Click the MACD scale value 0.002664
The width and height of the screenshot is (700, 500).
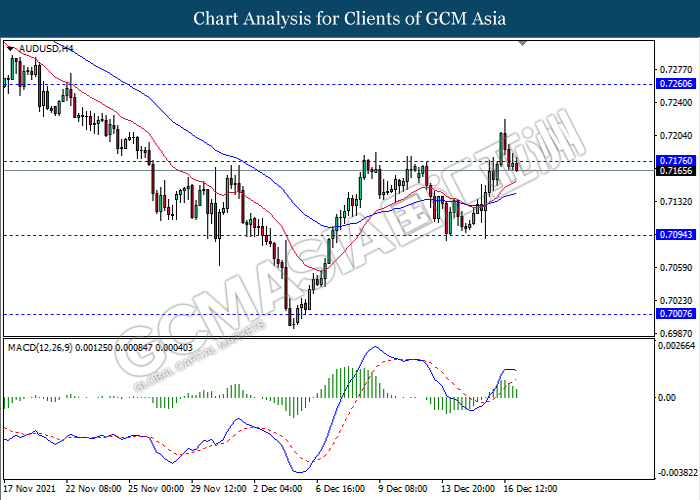[677, 346]
